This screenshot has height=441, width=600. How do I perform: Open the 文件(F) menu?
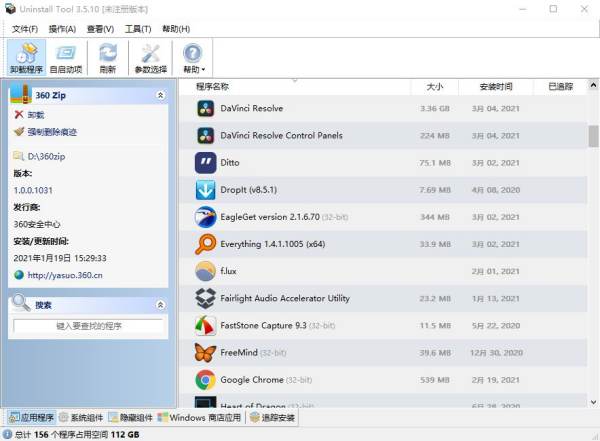[x=25, y=29]
